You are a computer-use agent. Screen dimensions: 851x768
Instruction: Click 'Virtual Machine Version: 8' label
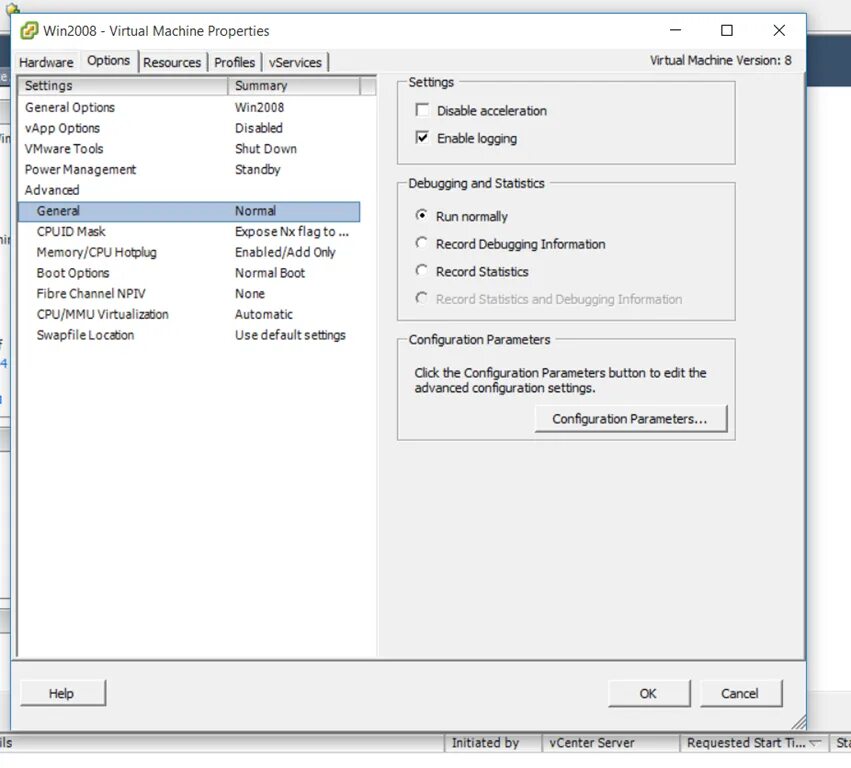click(x=720, y=60)
